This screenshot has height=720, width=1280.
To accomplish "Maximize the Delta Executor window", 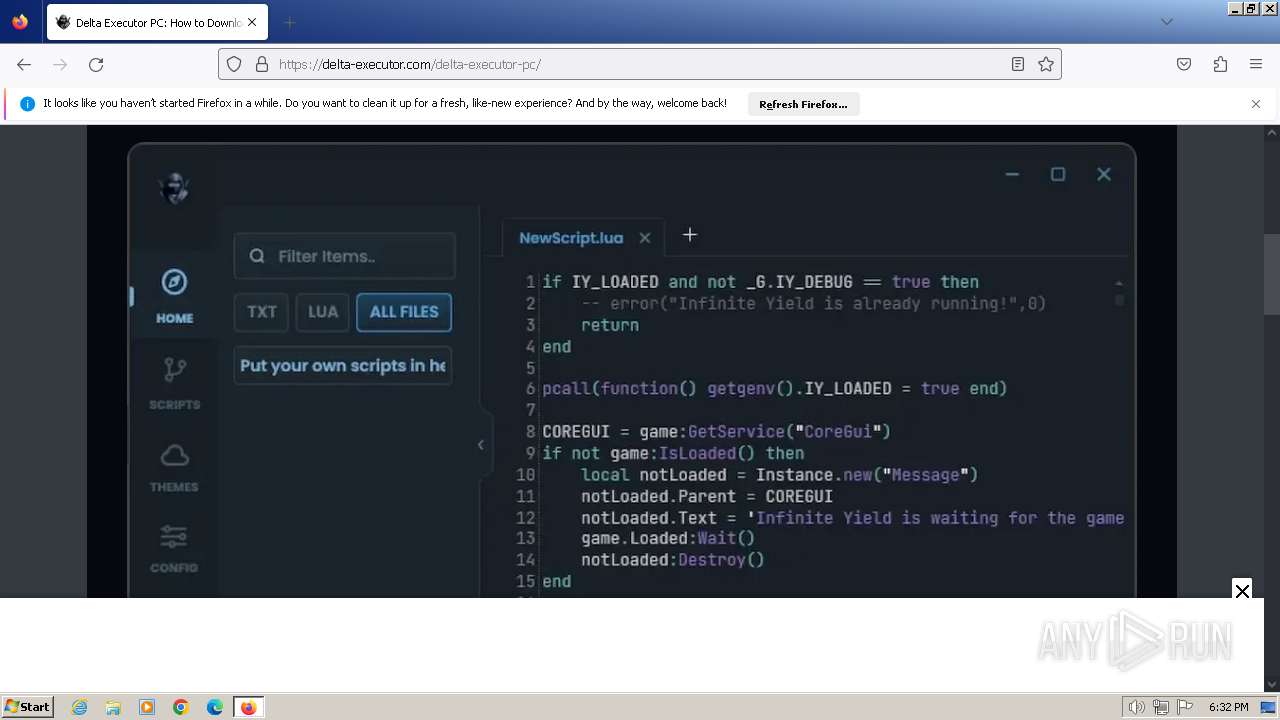I will point(1058,174).
